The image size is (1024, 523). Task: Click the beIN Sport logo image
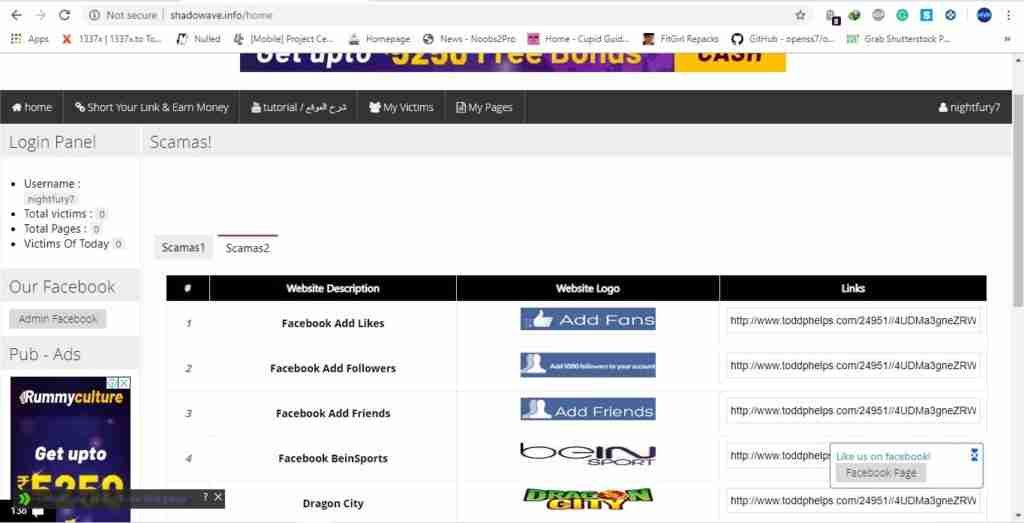click(588, 454)
